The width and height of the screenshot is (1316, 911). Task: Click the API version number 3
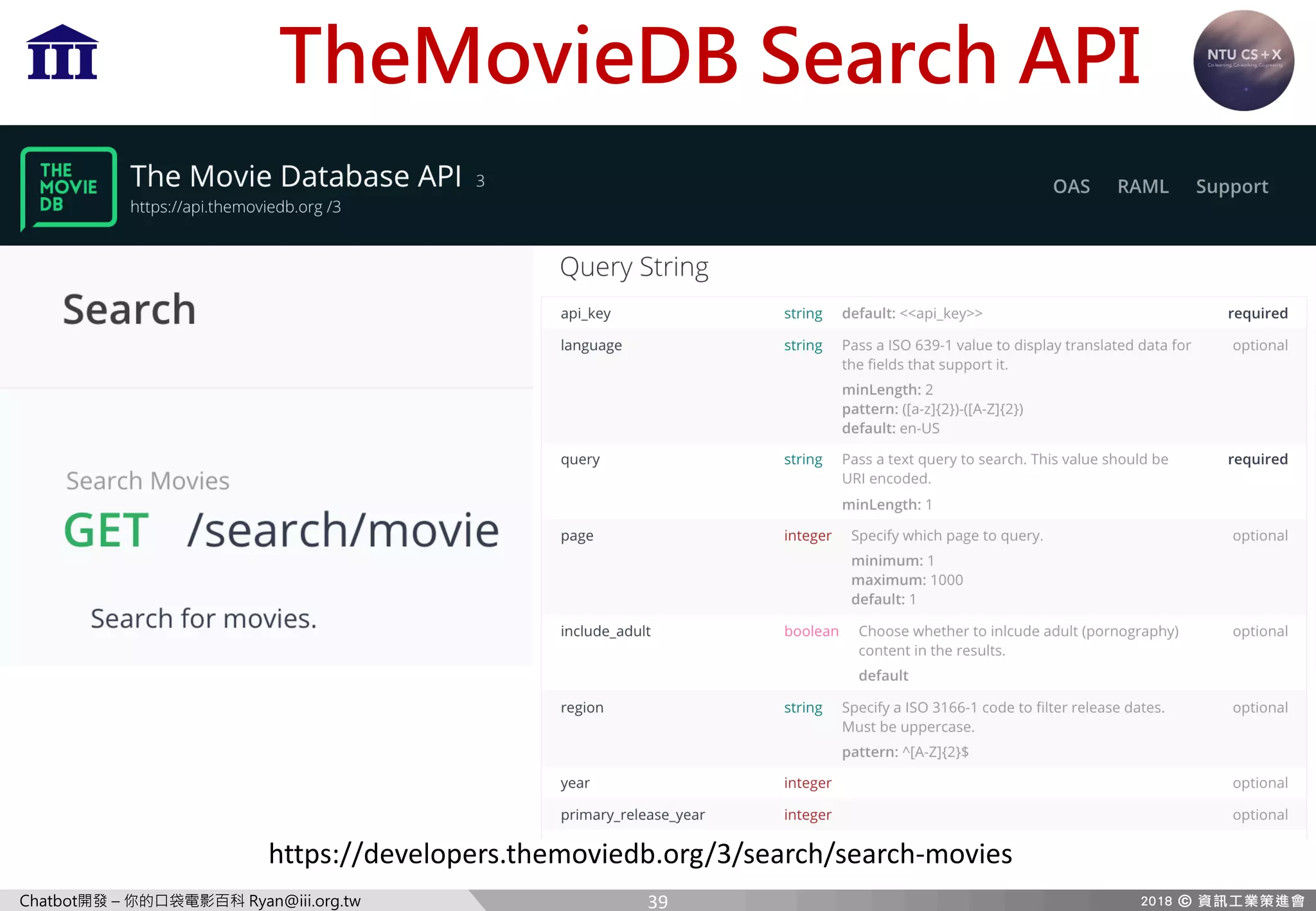[x=480, y=181]
